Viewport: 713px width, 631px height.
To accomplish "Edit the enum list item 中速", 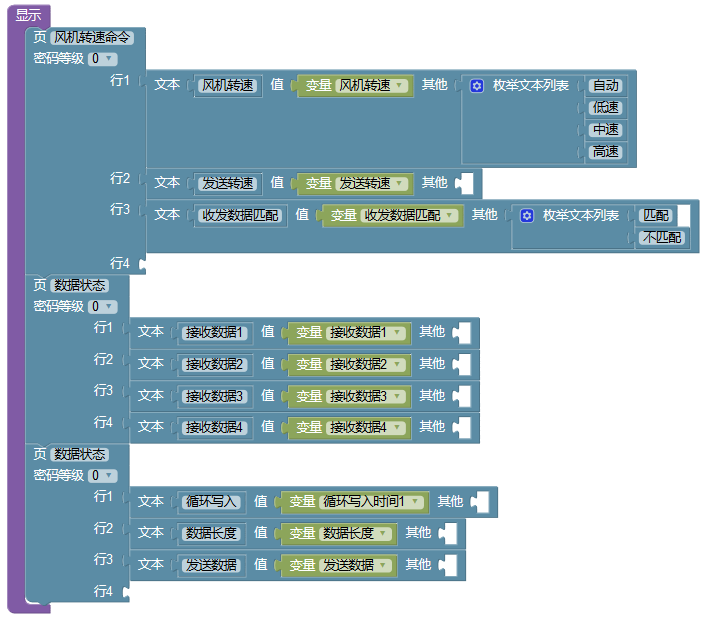I will [x=605, y=130].
